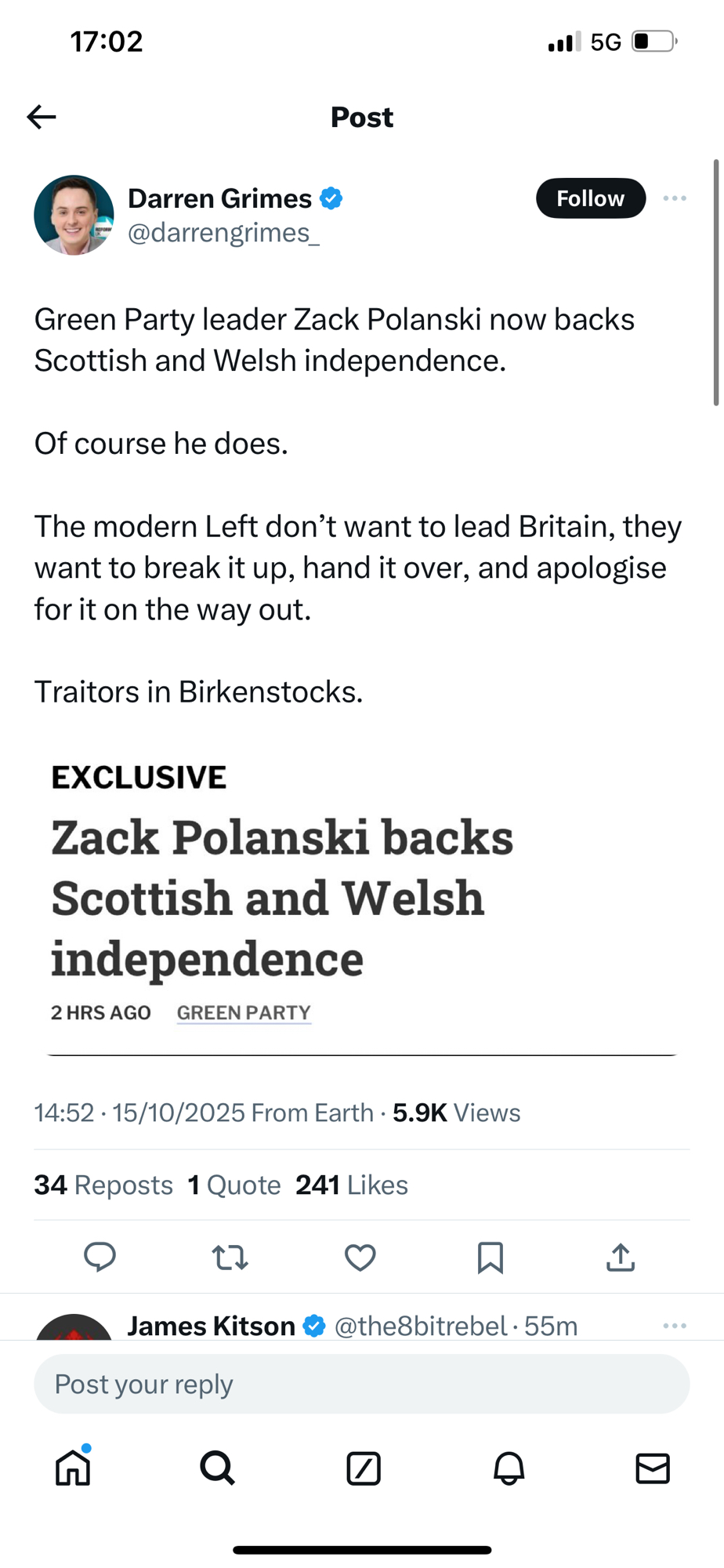
Task: Open the Grok slash icon tab
Action: tap(364, 1468)
